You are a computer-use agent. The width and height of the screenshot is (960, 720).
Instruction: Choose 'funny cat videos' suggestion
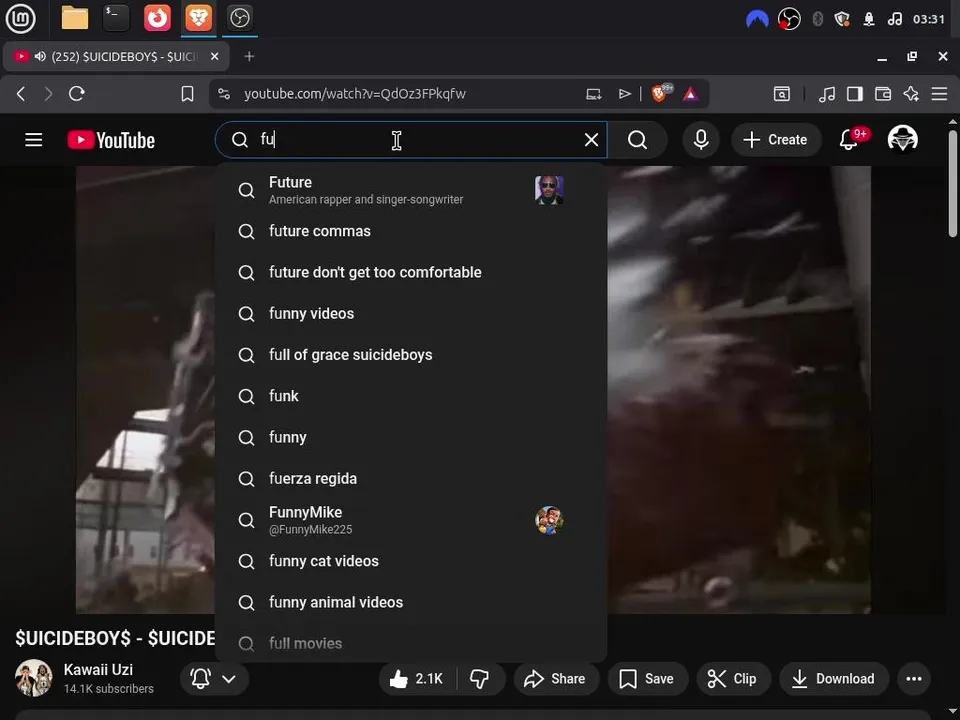411,561
